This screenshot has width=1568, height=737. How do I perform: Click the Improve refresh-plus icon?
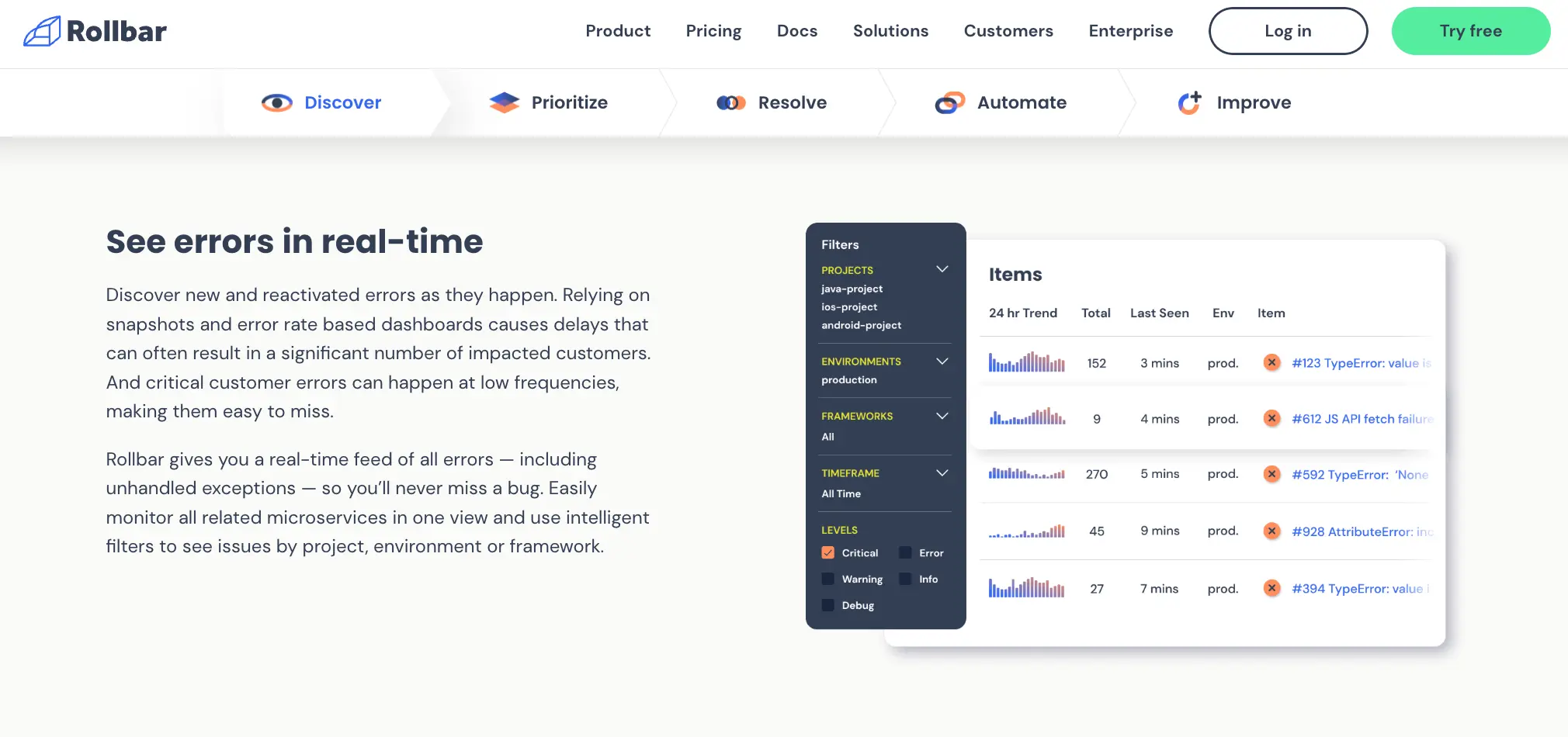click(1189, 102)
